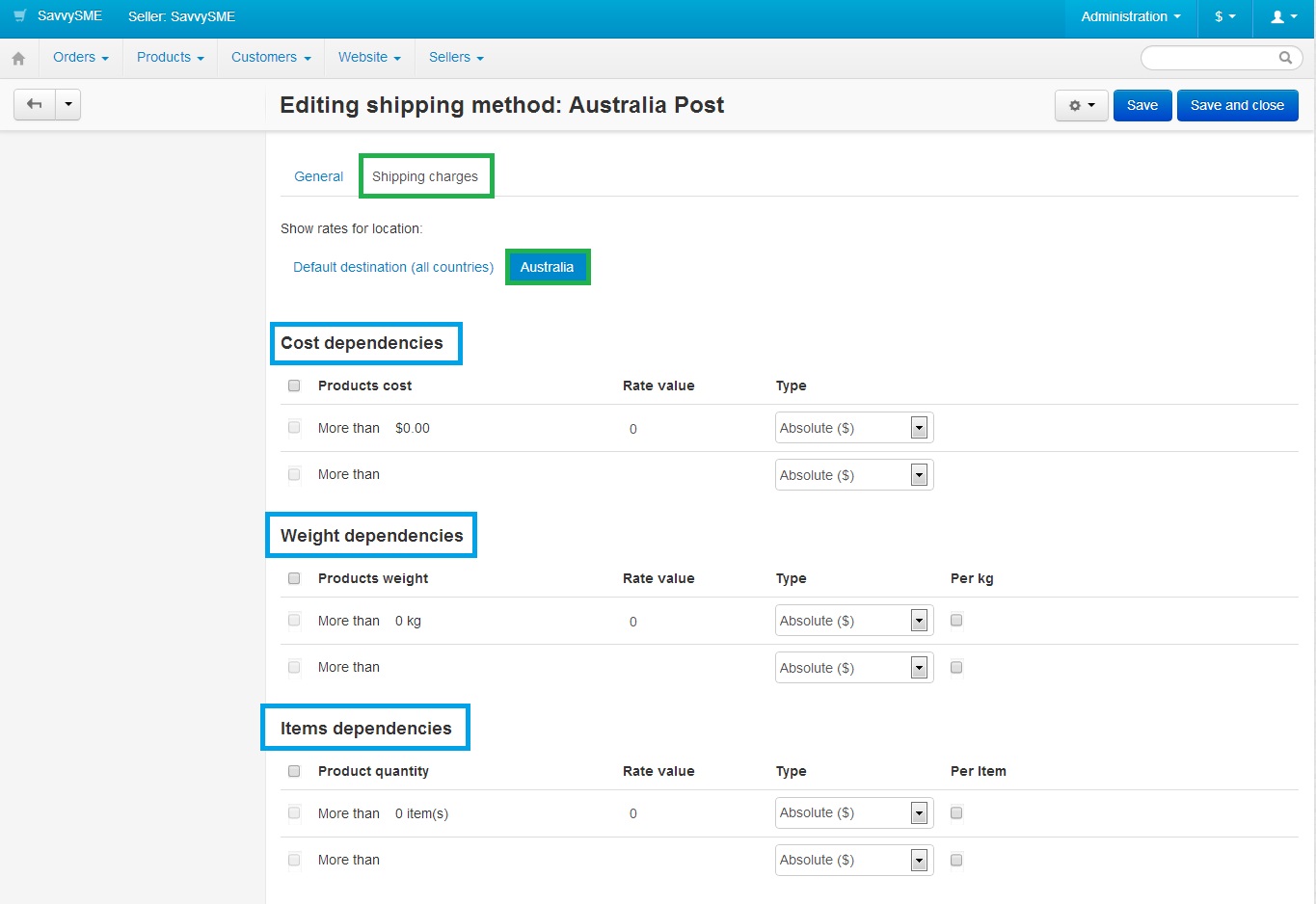Open the Website menu
The height and width of the screenshot is (904, 1316).
tap(369, 58)
